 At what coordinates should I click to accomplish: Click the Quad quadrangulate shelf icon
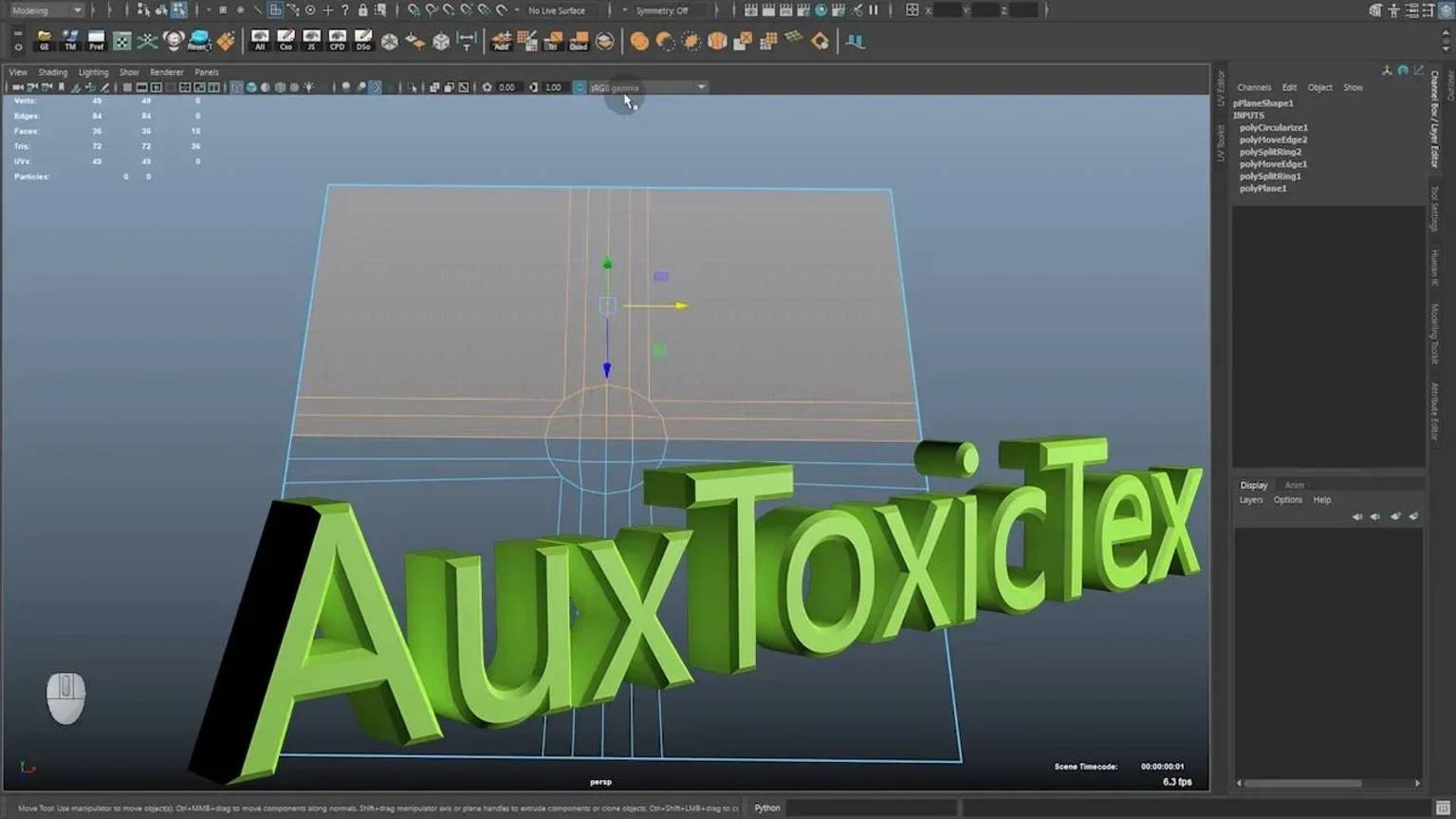[x=578, y=41]
